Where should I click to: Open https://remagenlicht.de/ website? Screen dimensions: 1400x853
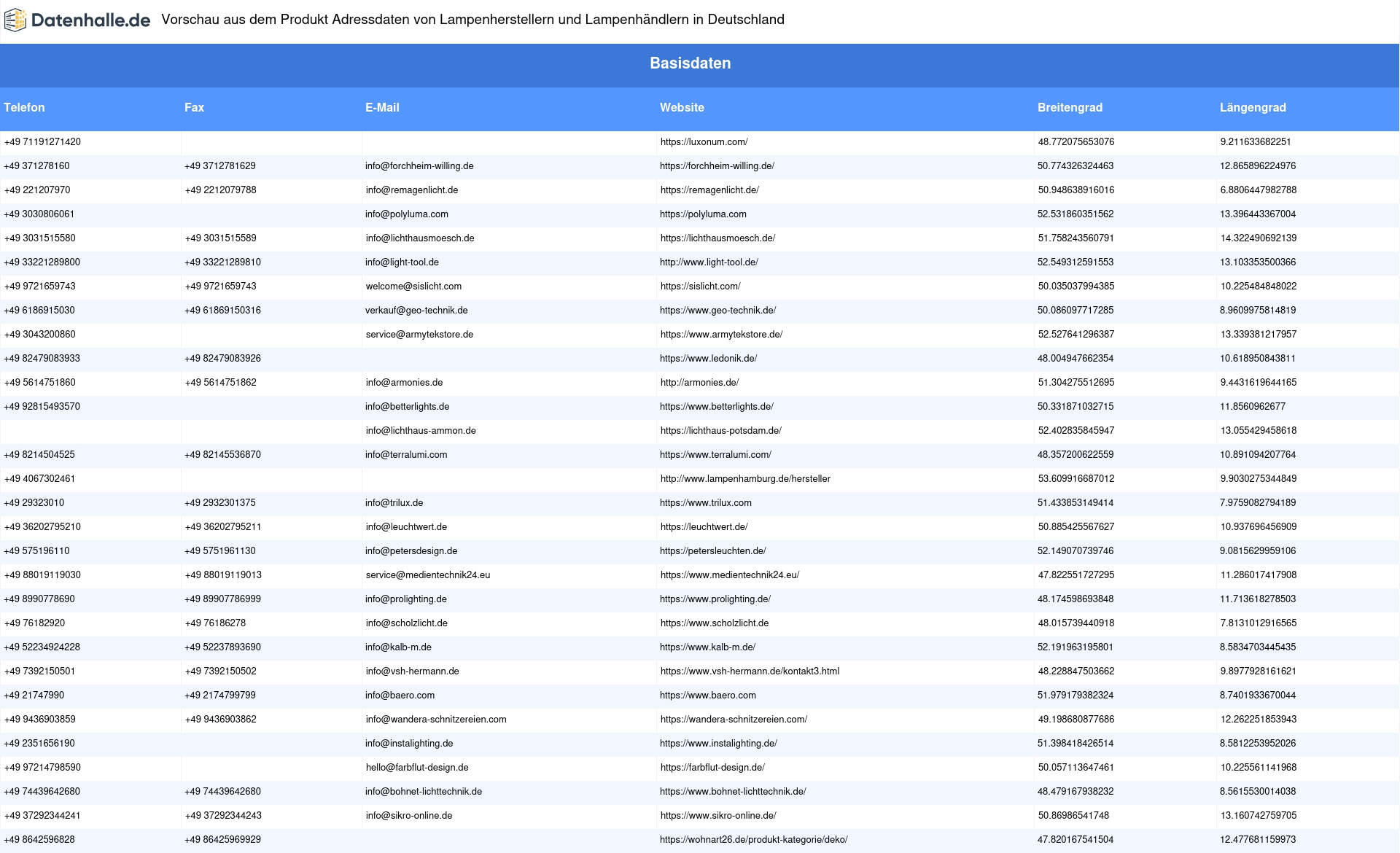(x=709, y=190)
